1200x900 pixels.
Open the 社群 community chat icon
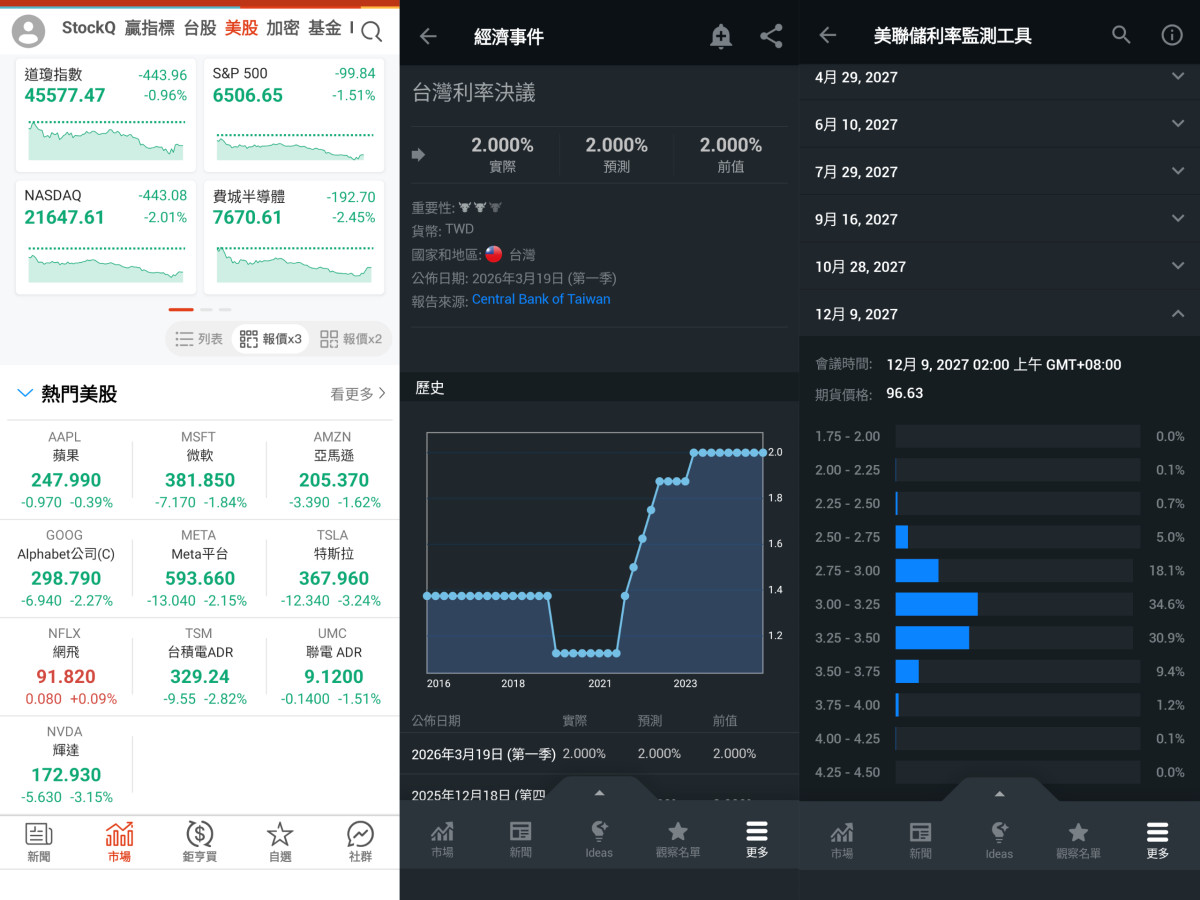pos(360,840)
